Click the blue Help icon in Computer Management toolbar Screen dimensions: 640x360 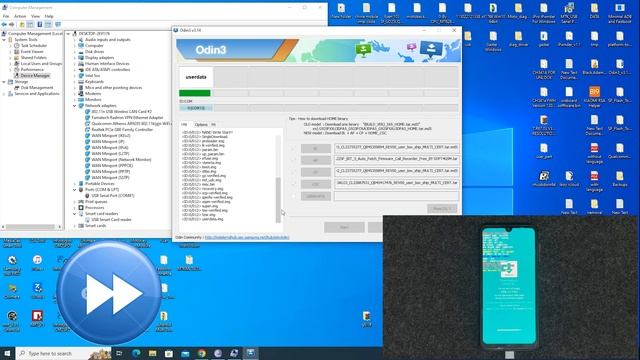click(x=40, y=24)
